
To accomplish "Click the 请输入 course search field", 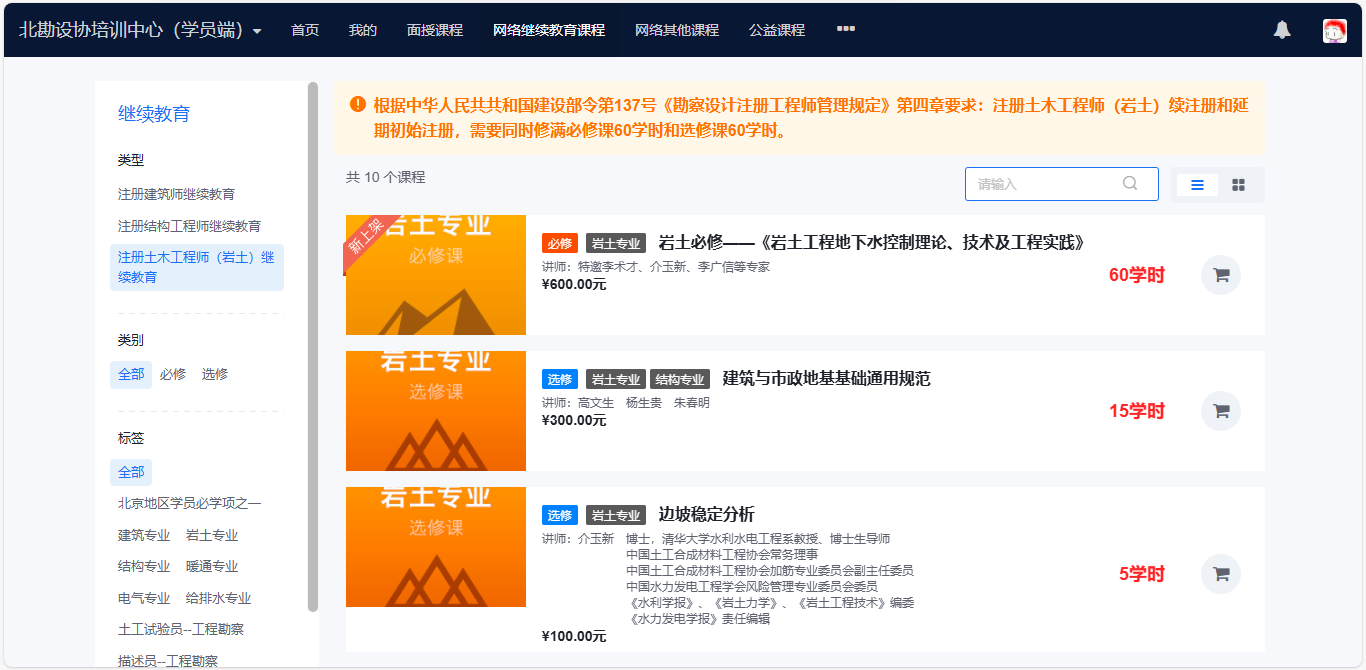I will click(x=1061, y=184).
